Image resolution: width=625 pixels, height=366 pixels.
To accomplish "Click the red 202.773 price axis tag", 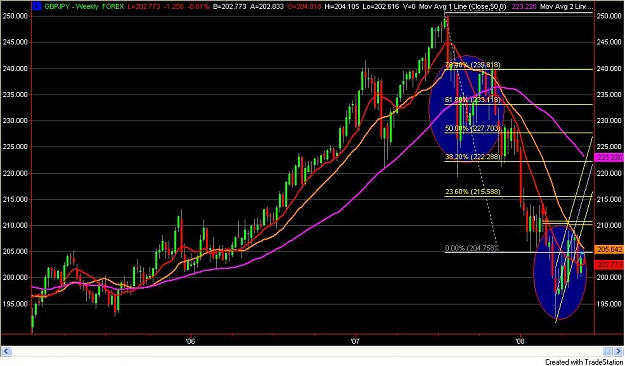I will point(609,264).
